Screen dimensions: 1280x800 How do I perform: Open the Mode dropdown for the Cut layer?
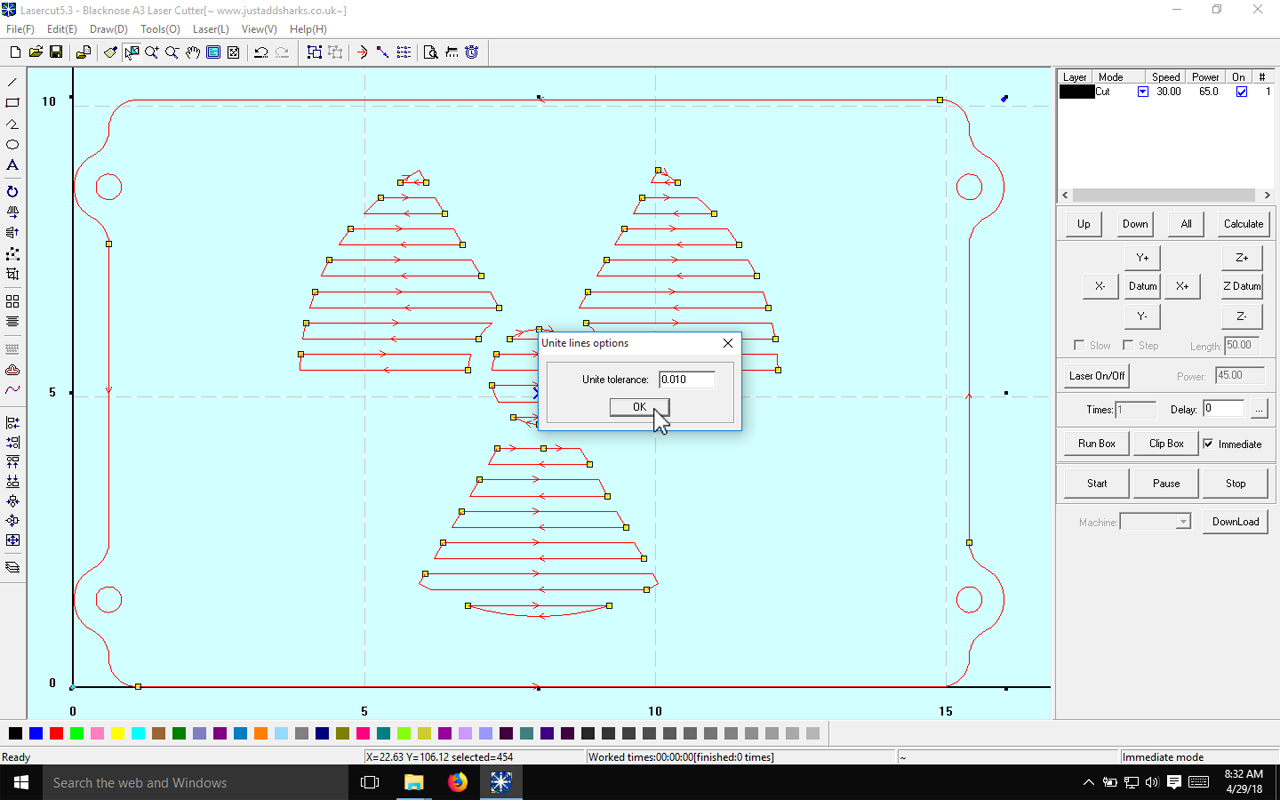(1142, 91)
